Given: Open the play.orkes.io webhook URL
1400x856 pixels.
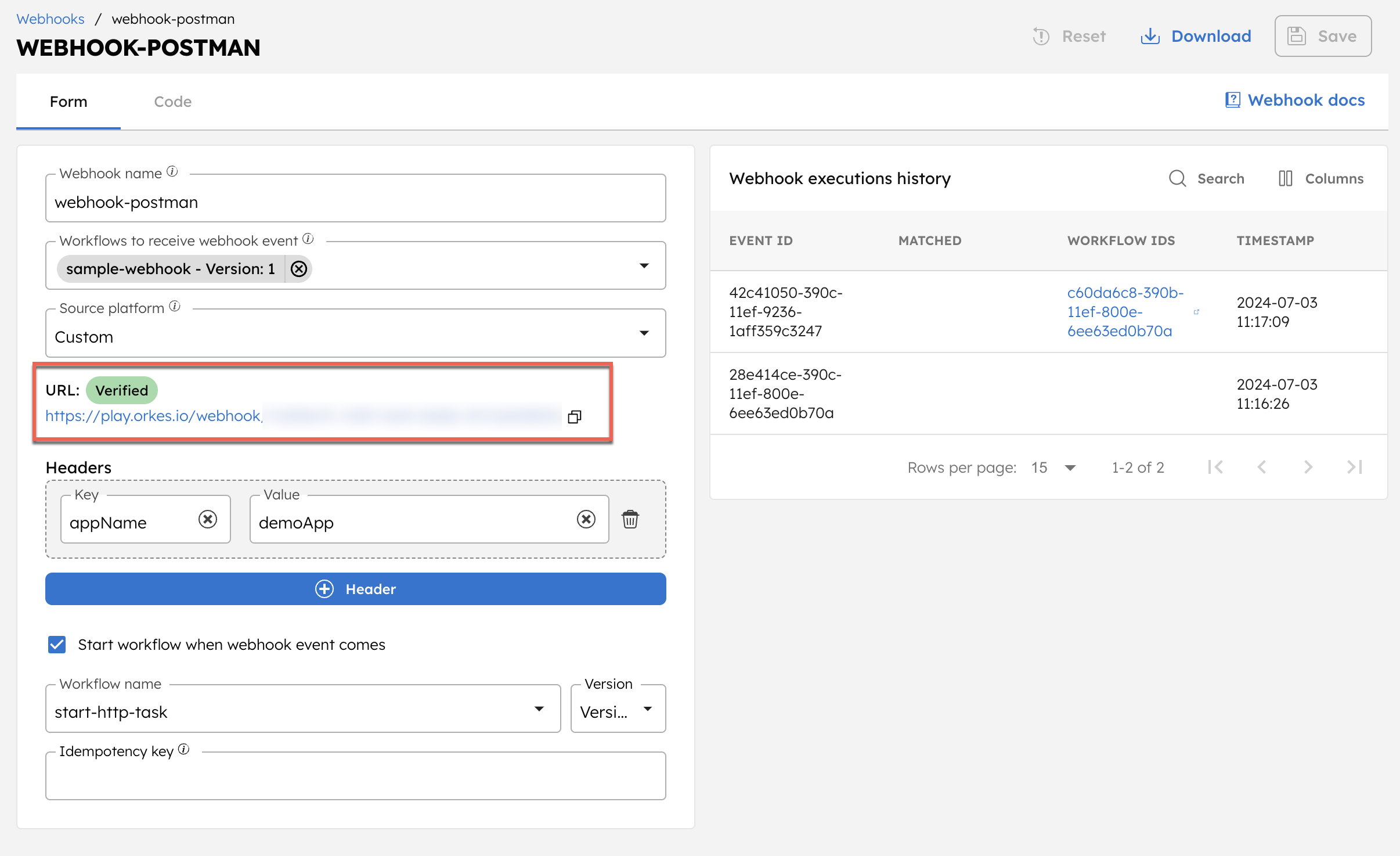Looking at the screenshot, I should point(303,416).
